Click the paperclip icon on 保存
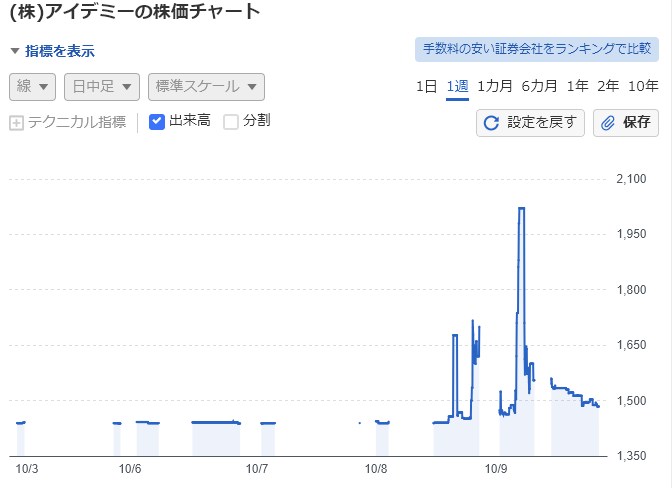 click(x=608, y=123)
